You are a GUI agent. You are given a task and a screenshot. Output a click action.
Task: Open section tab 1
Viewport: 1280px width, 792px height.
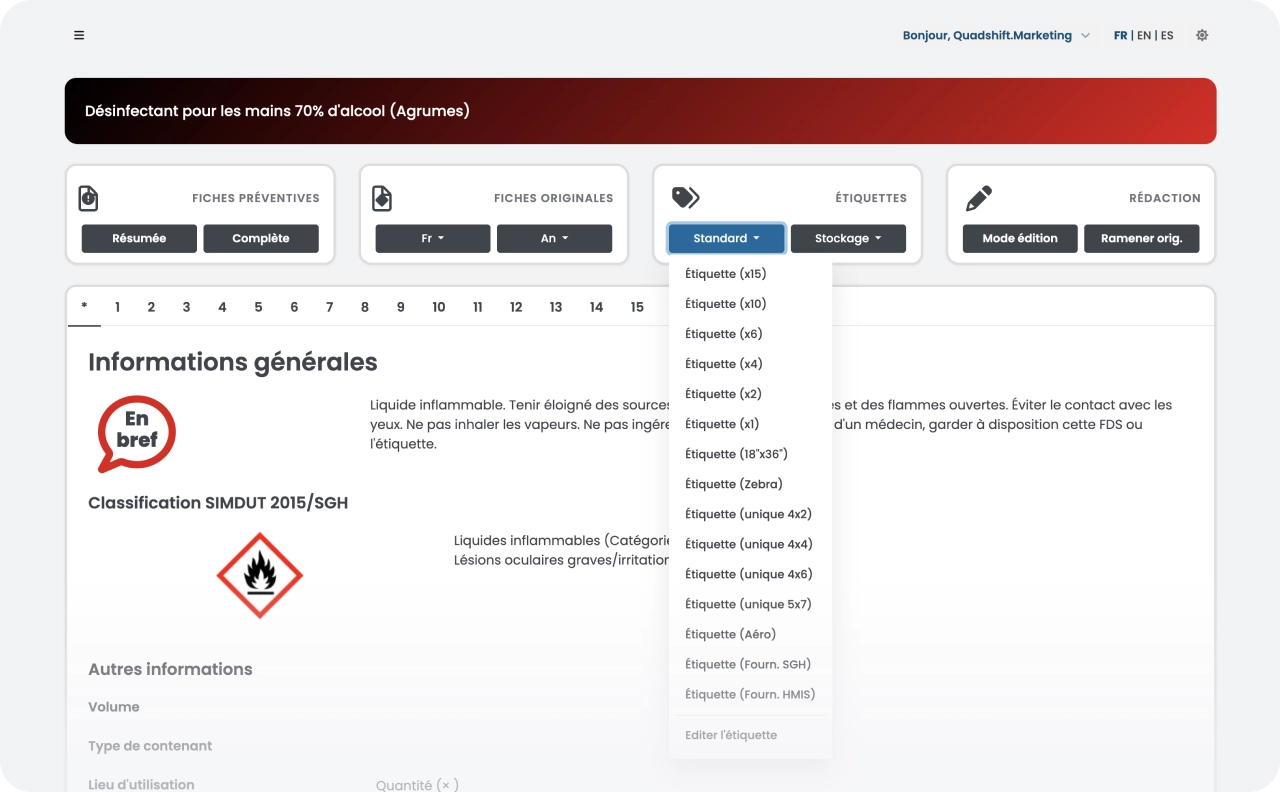[x=117, y=307]
